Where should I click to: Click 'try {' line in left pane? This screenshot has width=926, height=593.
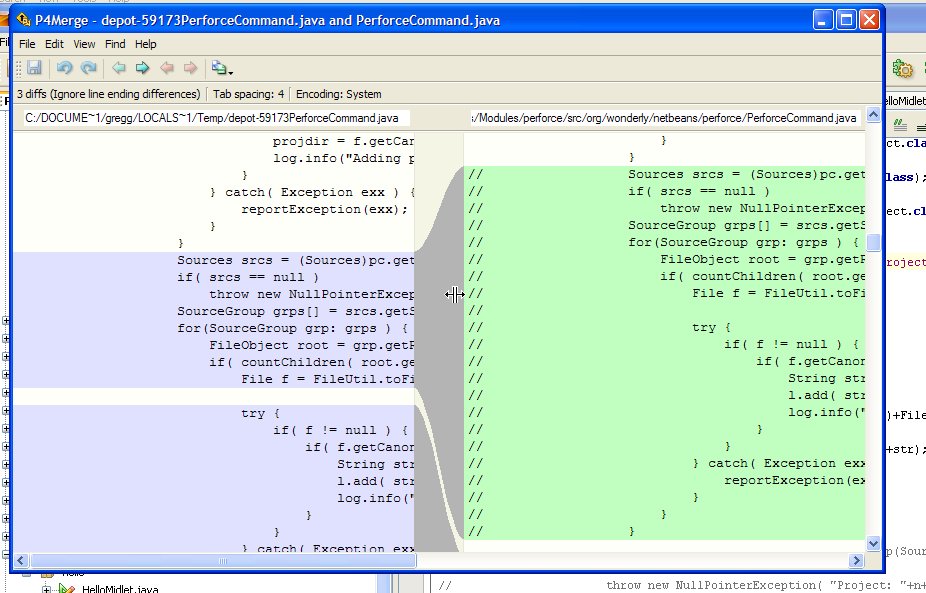tap(260, 413)
